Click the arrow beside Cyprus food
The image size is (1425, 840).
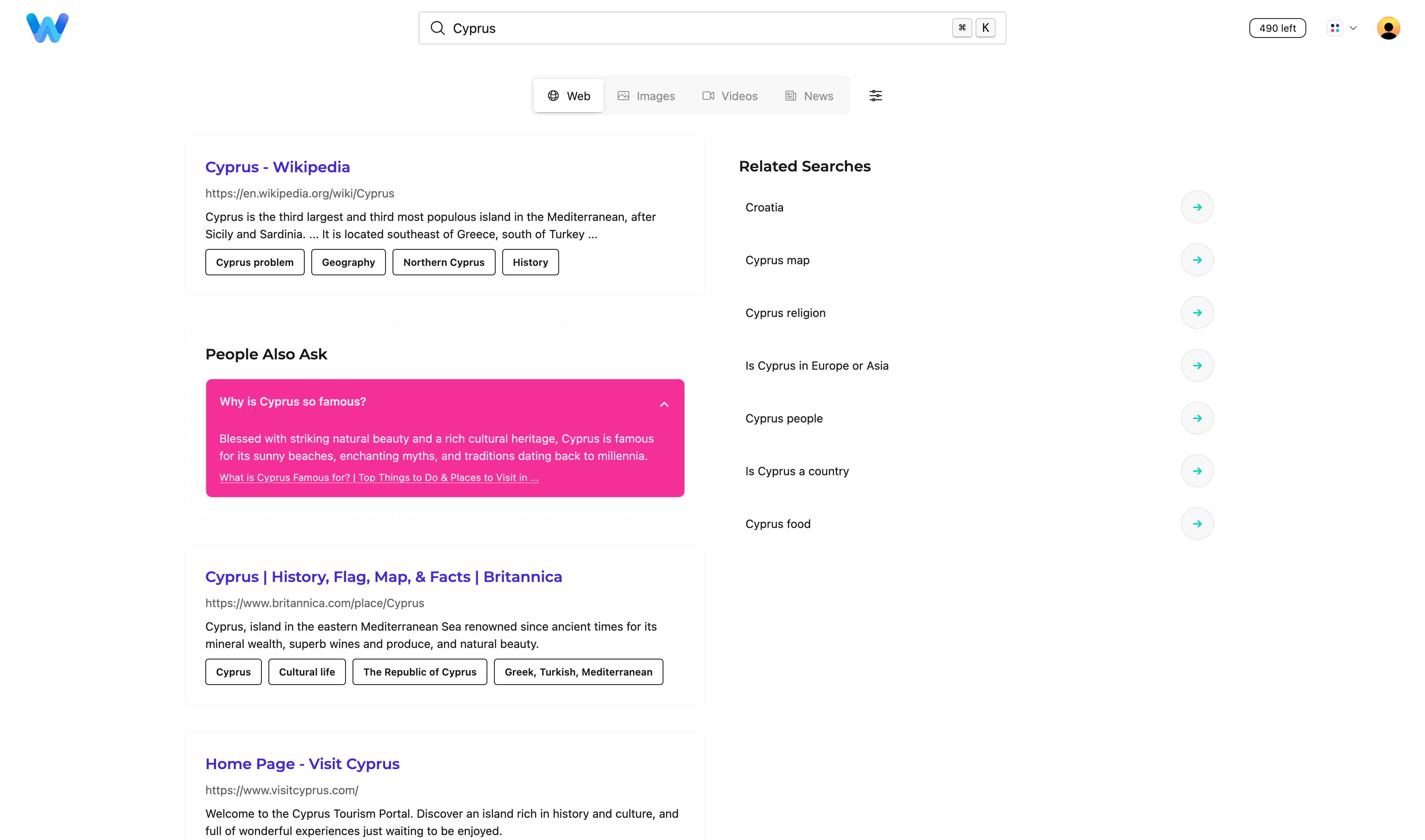pos(1198,523)
